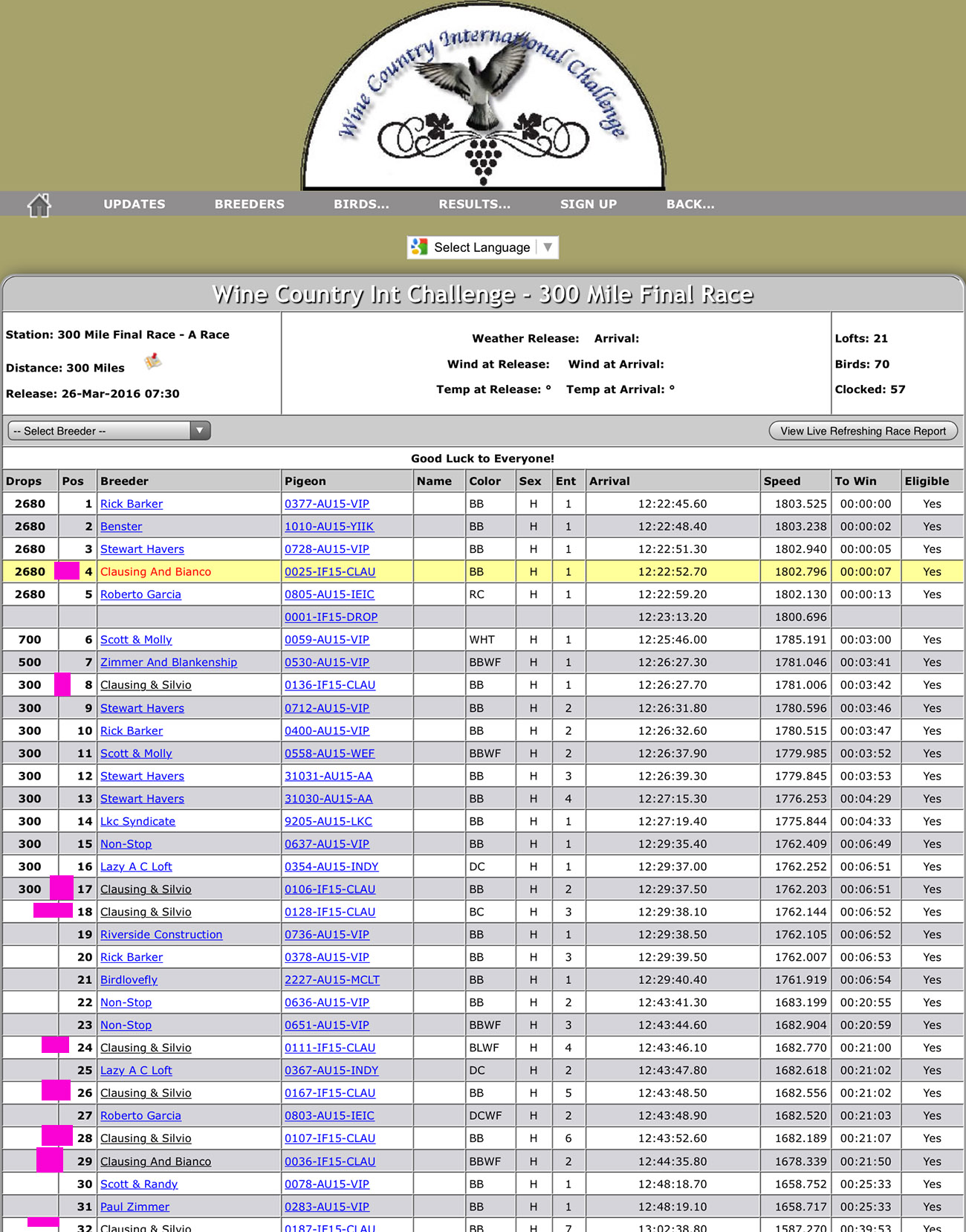Open pigeon 0736-AU15-VIP link
966x1232 pixels.
(327, 934)
